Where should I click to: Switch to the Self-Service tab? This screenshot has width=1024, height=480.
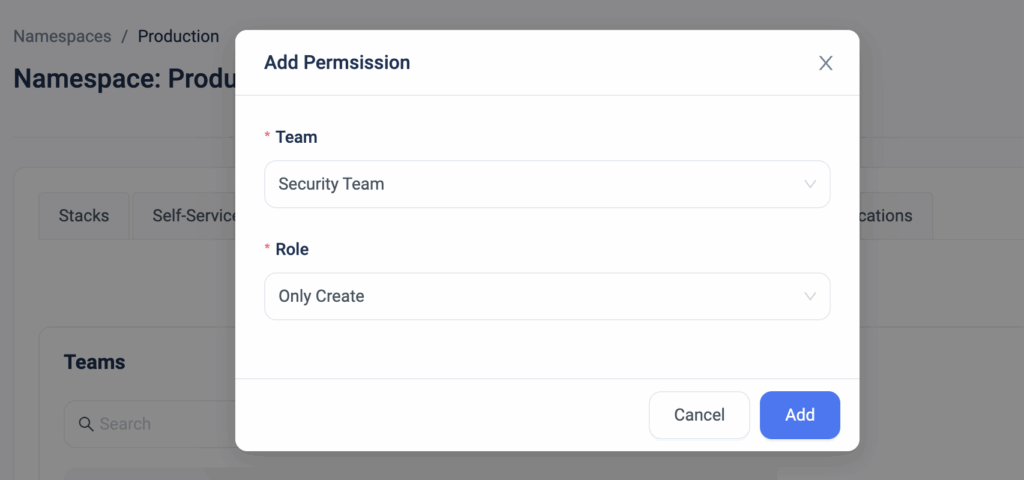[x=184, y=216]
